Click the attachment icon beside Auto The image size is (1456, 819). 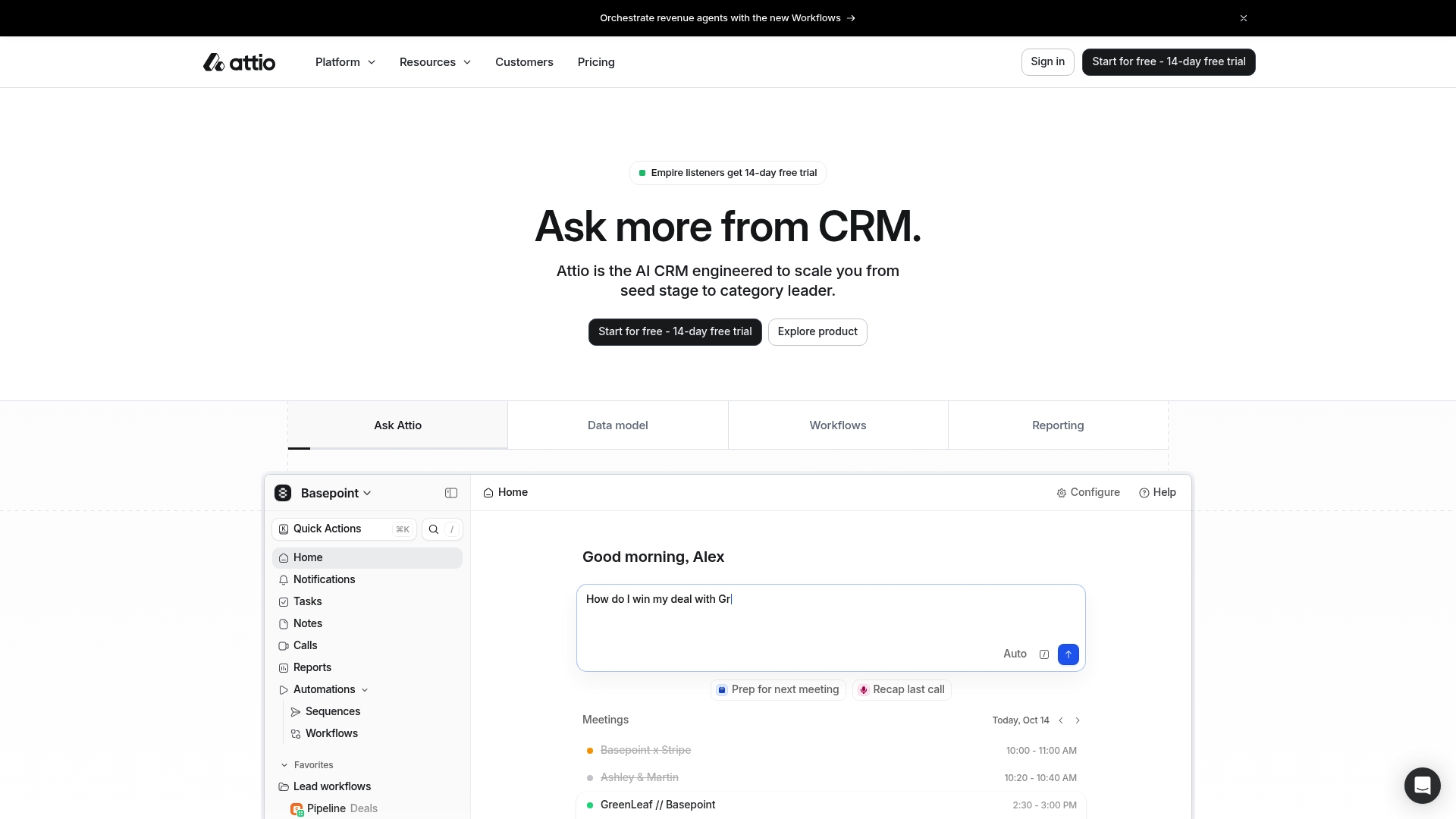point(1044,654)
